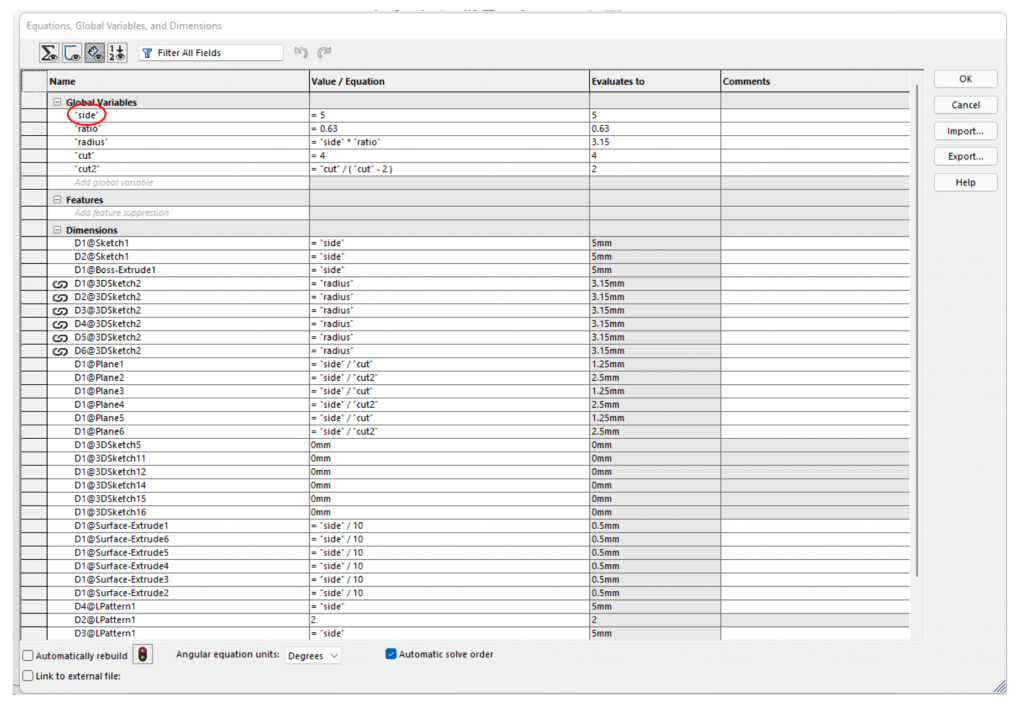
Task: Click the vertical scrollbar of the table
Action: (x=917, y=330)
